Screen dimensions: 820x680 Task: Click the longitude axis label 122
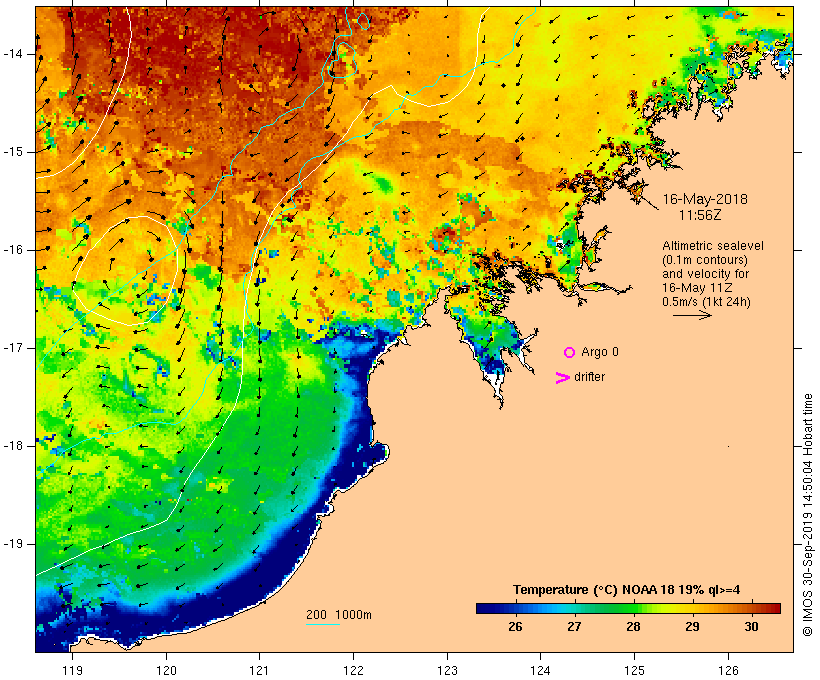click(x=354, y=670)
